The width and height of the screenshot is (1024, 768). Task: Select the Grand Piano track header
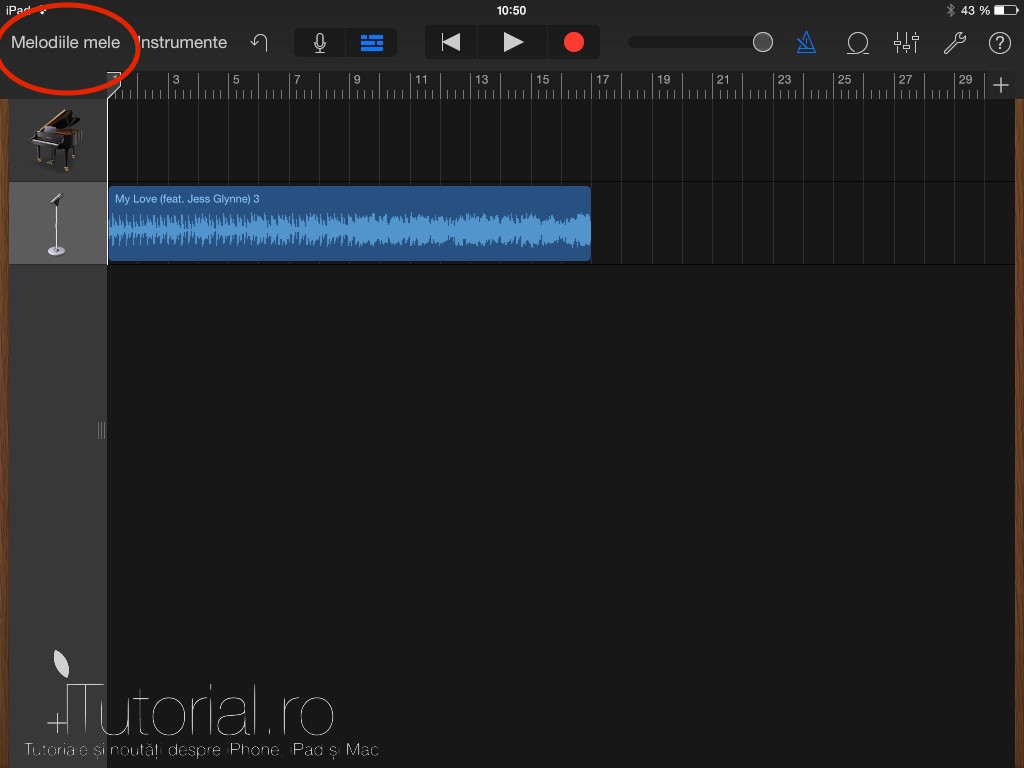[57, 140]
